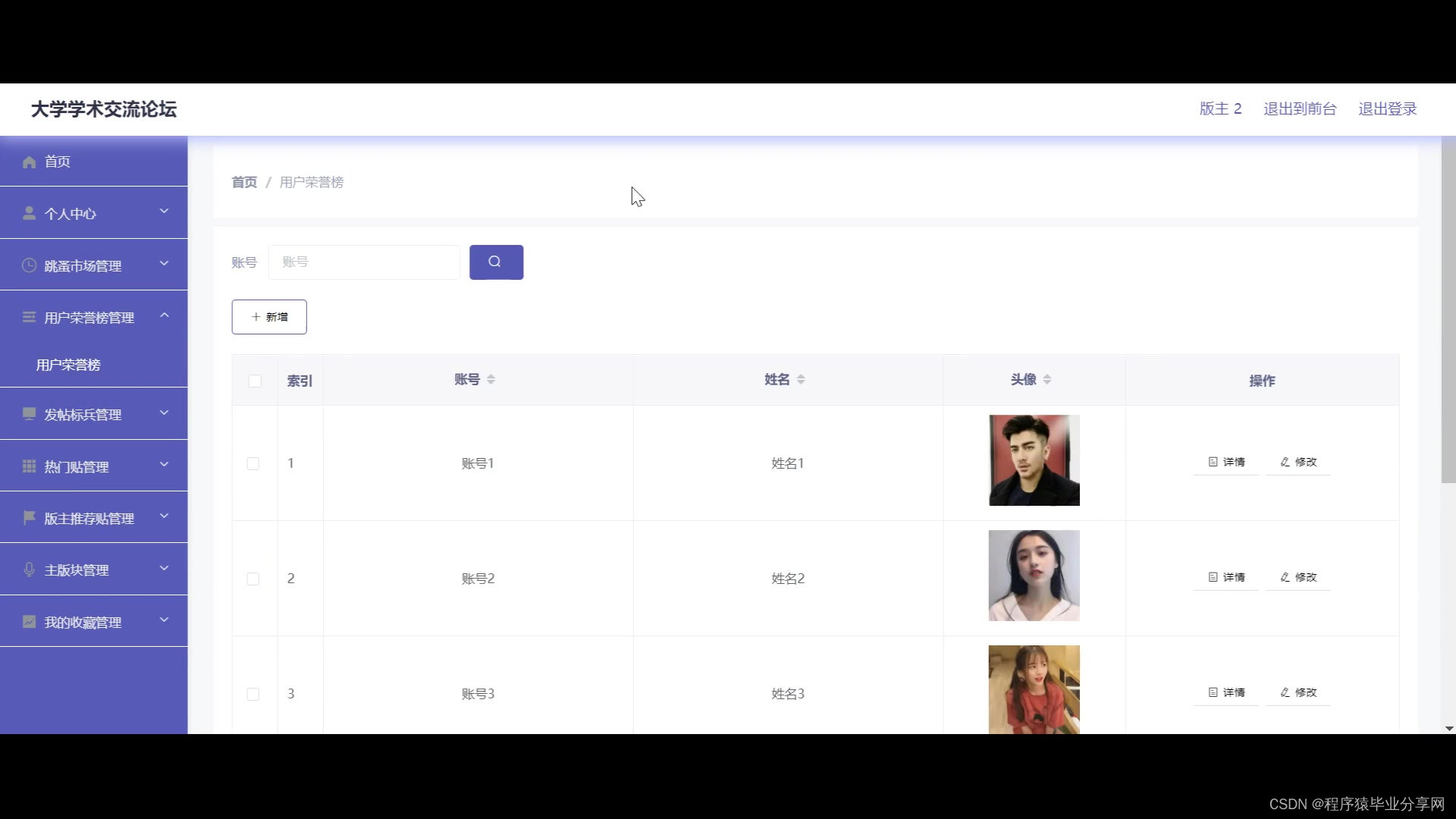Click the 首页 breadcrumb link
The width and height of the screenshot is (1456, 819).
pos(244,182)
